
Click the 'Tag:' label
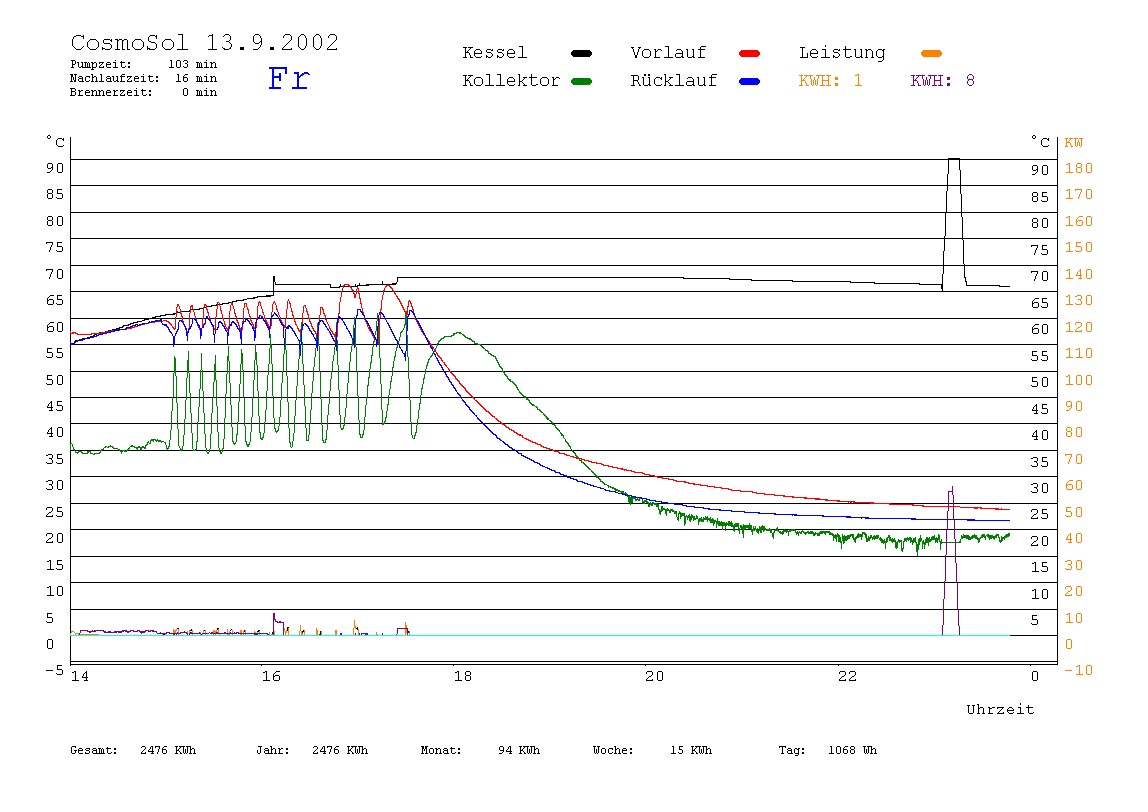click(791, 750)
